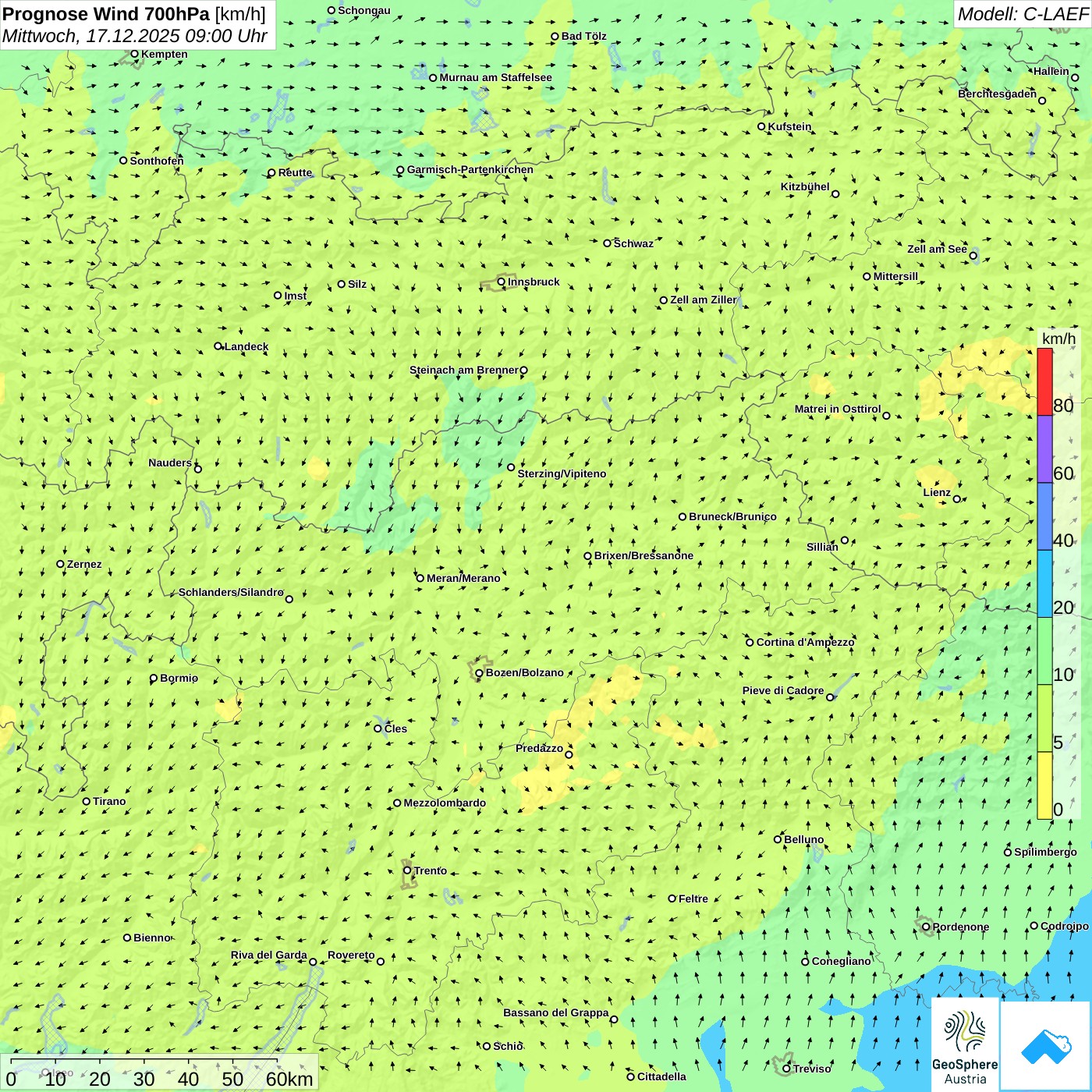Click the Bassano del Grappa label

coord(556,1012)
